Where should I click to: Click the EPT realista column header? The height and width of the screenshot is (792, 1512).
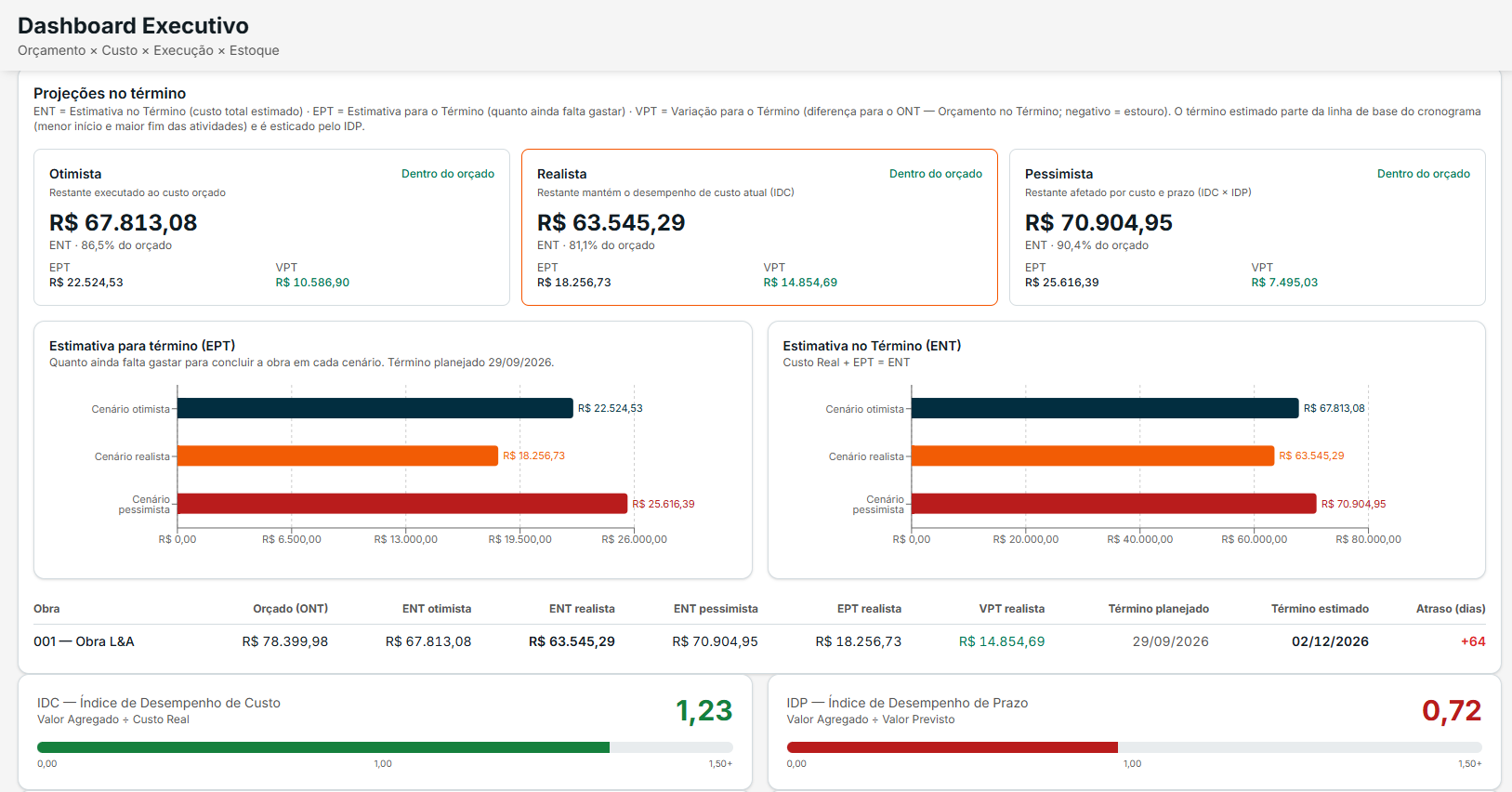click(x=869, y=609)
